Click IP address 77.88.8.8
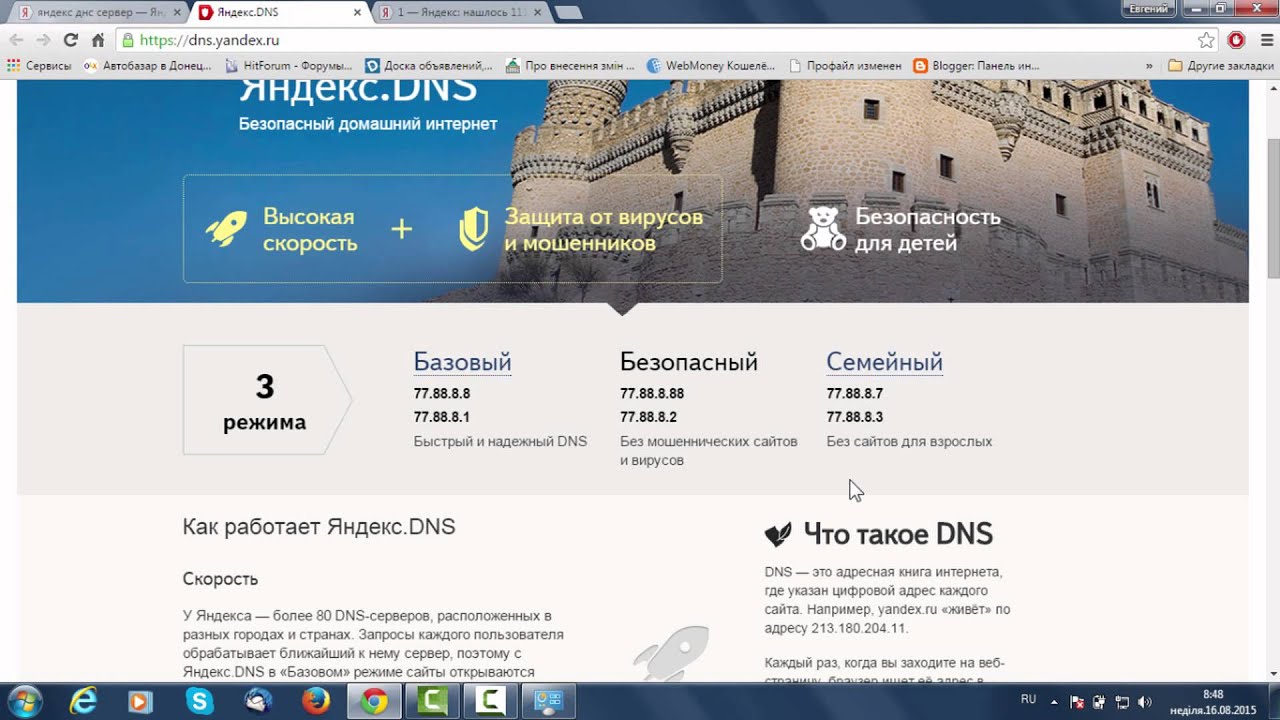Image resolution: width=1280 pixels, height=720 pixels. pyautogui.click(x=442, y=394)
